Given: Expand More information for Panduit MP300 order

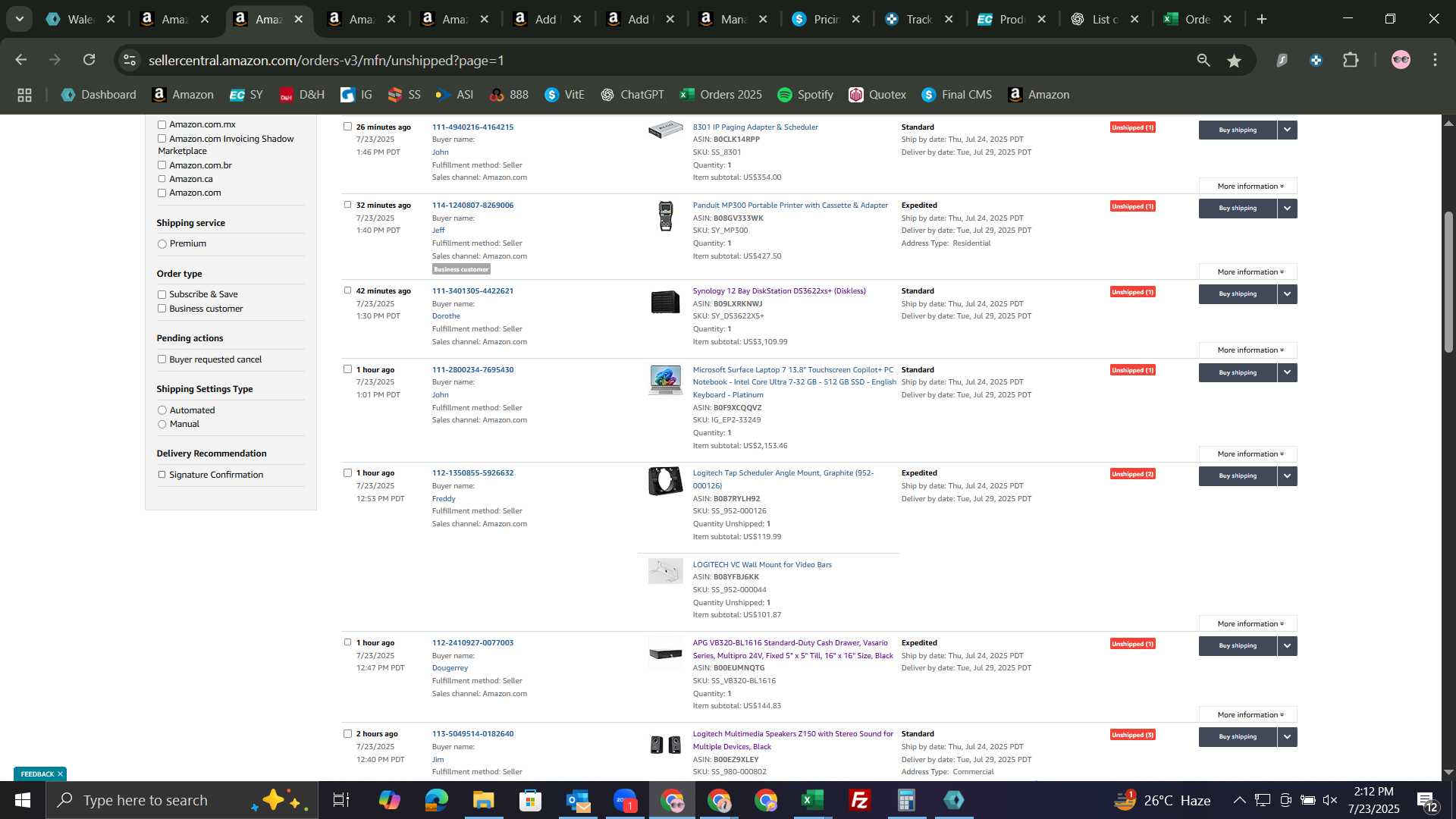Looking at the screenshot, I should coord(1248,272).
